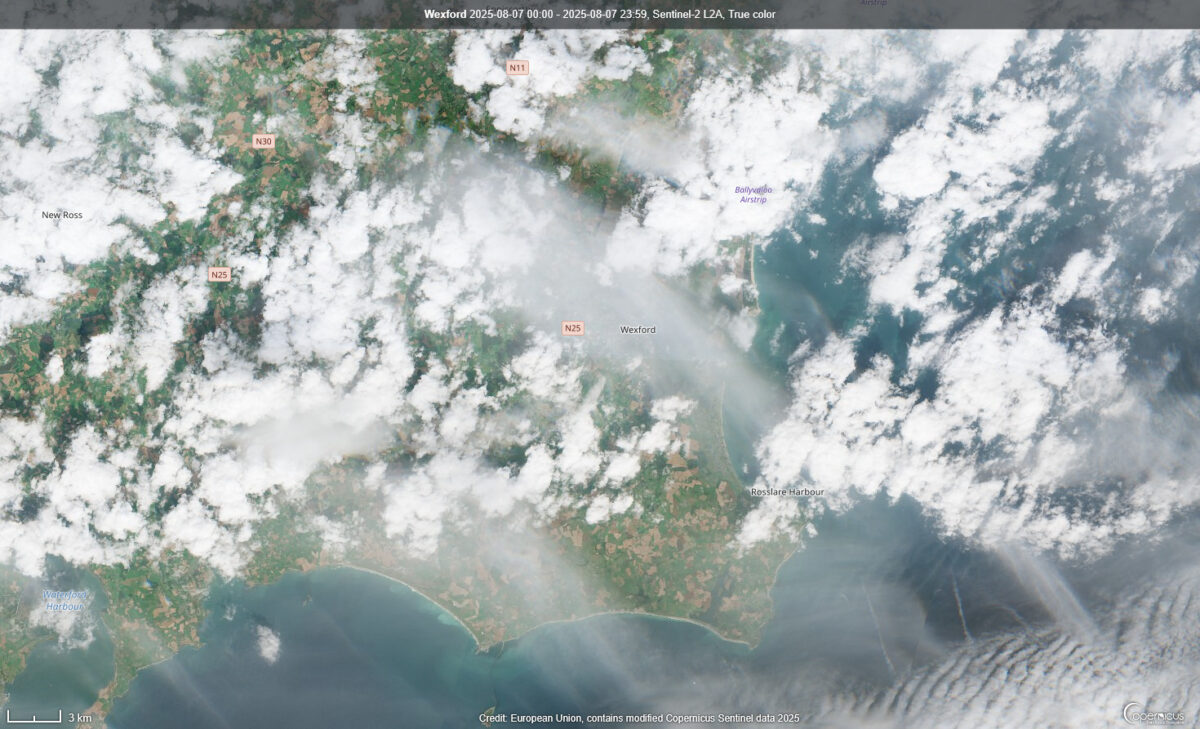Click the Sentinel-2 L2A text in header
Screen dimensions: 1200x729
(x=688, y=14)
